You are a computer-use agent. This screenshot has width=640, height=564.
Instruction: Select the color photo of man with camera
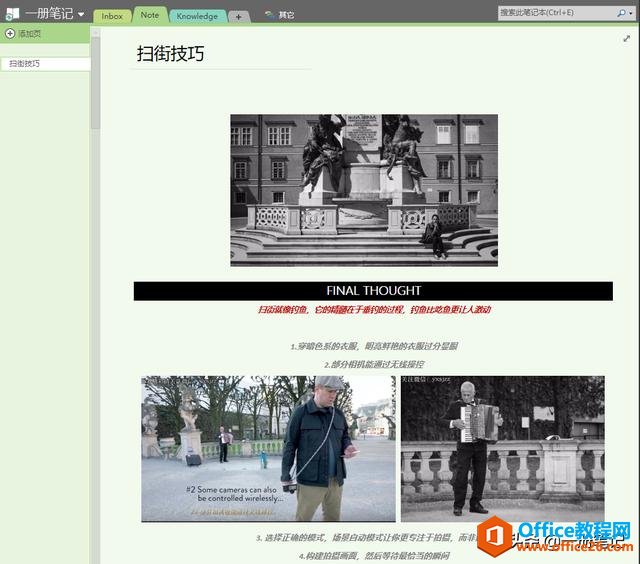click(268, 449)
